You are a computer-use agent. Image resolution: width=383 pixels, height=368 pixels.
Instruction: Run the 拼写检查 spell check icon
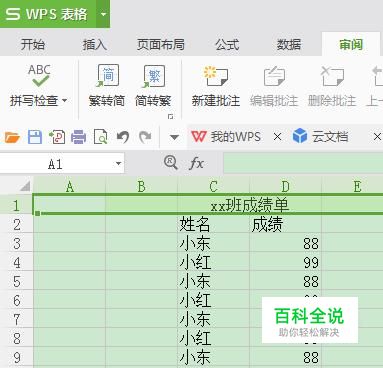point(39,75)
